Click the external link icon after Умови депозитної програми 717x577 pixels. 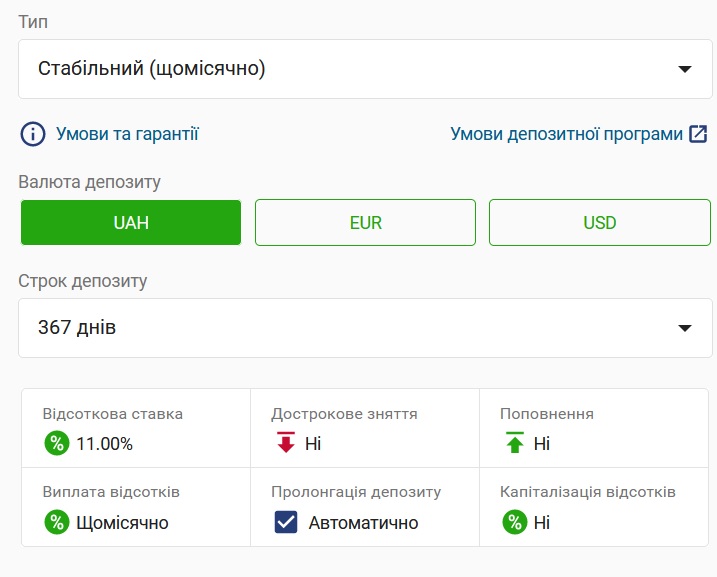(699, 133)
